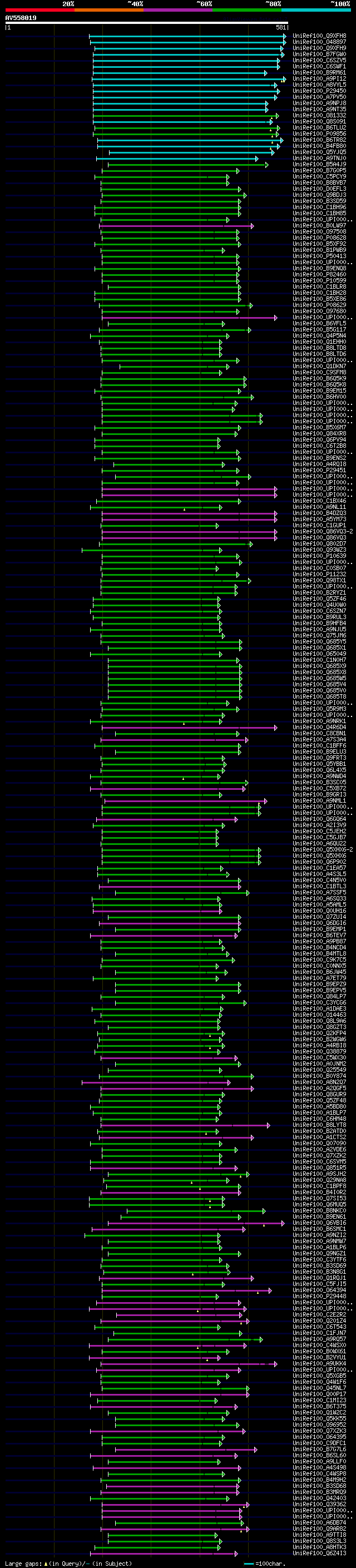Select label UniRef100_A9PI12

point(319,78)
